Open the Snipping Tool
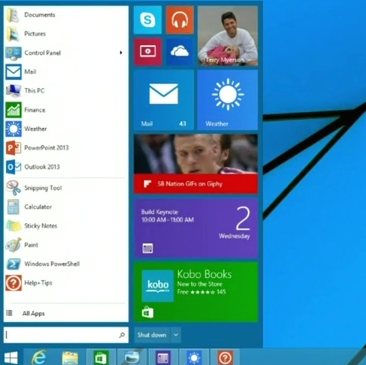The image size is (366, 365). pyautogui.click(x=66, y=188)
